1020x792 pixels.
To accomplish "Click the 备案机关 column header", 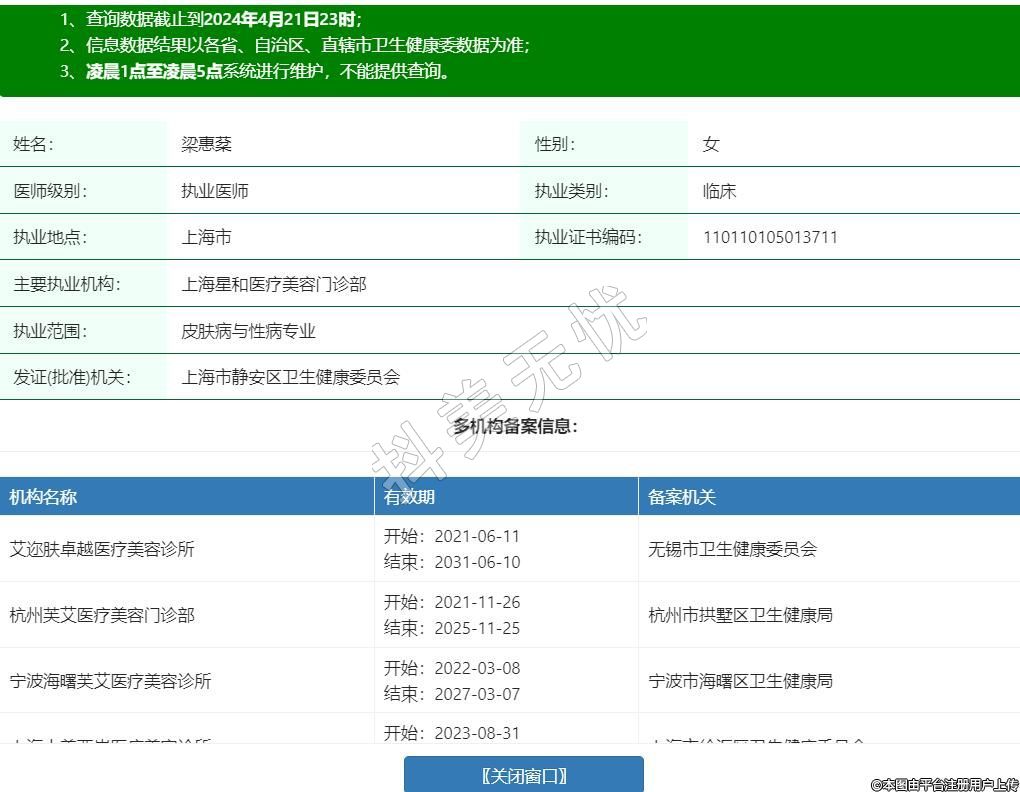I will pos(682,497).
